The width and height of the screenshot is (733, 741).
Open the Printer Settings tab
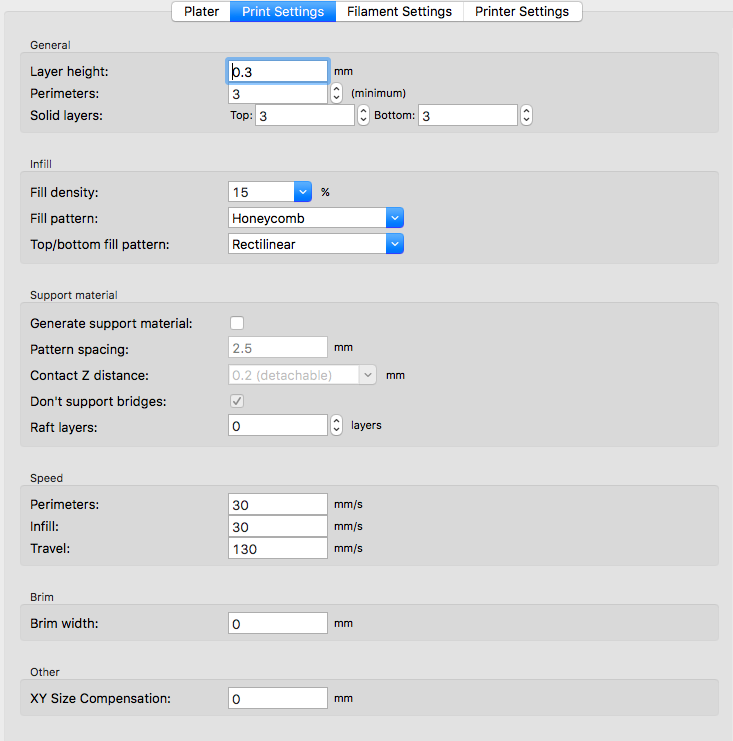521,12
